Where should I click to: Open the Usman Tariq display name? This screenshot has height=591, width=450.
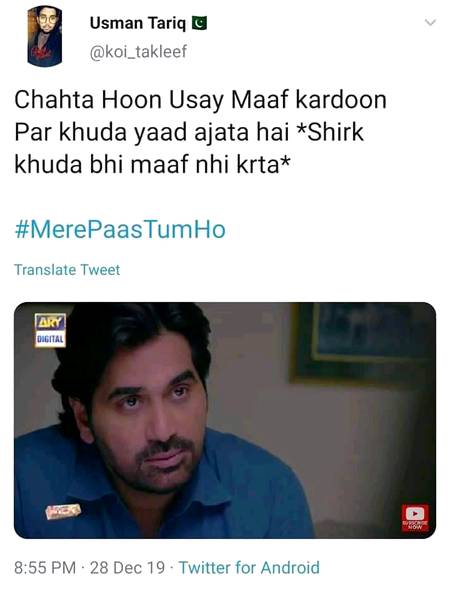point(138,23)
